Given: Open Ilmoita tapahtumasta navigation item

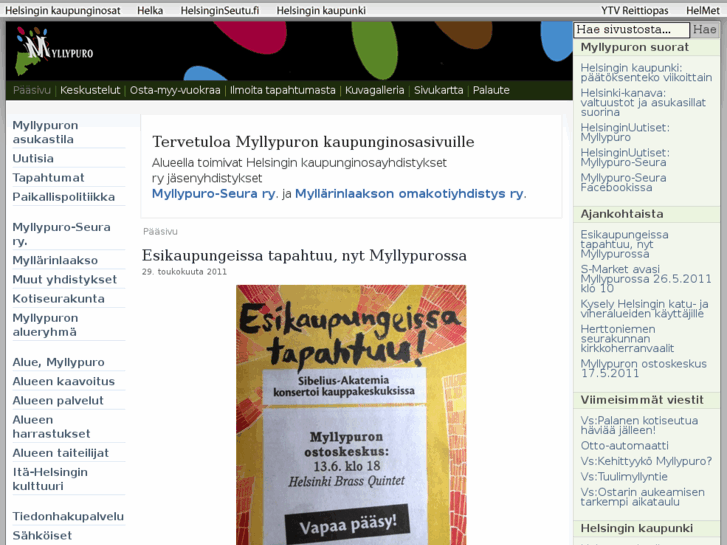Looking at the screenshot, I should (282, 90).
